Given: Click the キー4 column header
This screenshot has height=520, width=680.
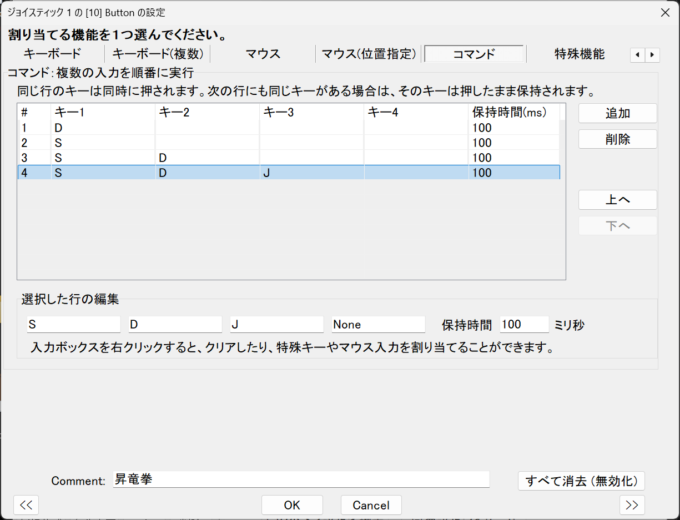Looking at the screenshot, I should click(x=416, y=112).
